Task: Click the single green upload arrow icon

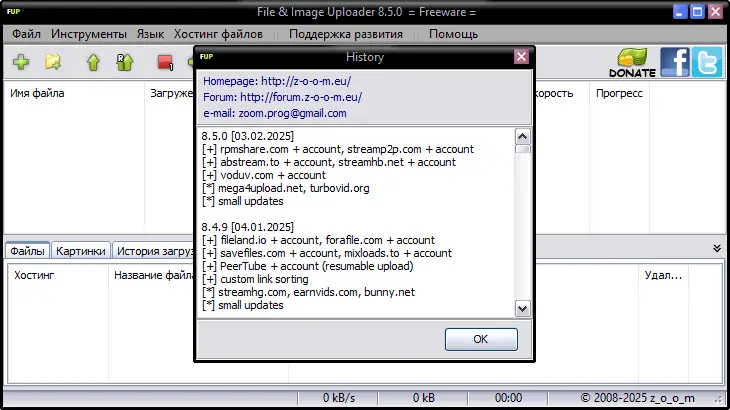Action: coord(93,62)
